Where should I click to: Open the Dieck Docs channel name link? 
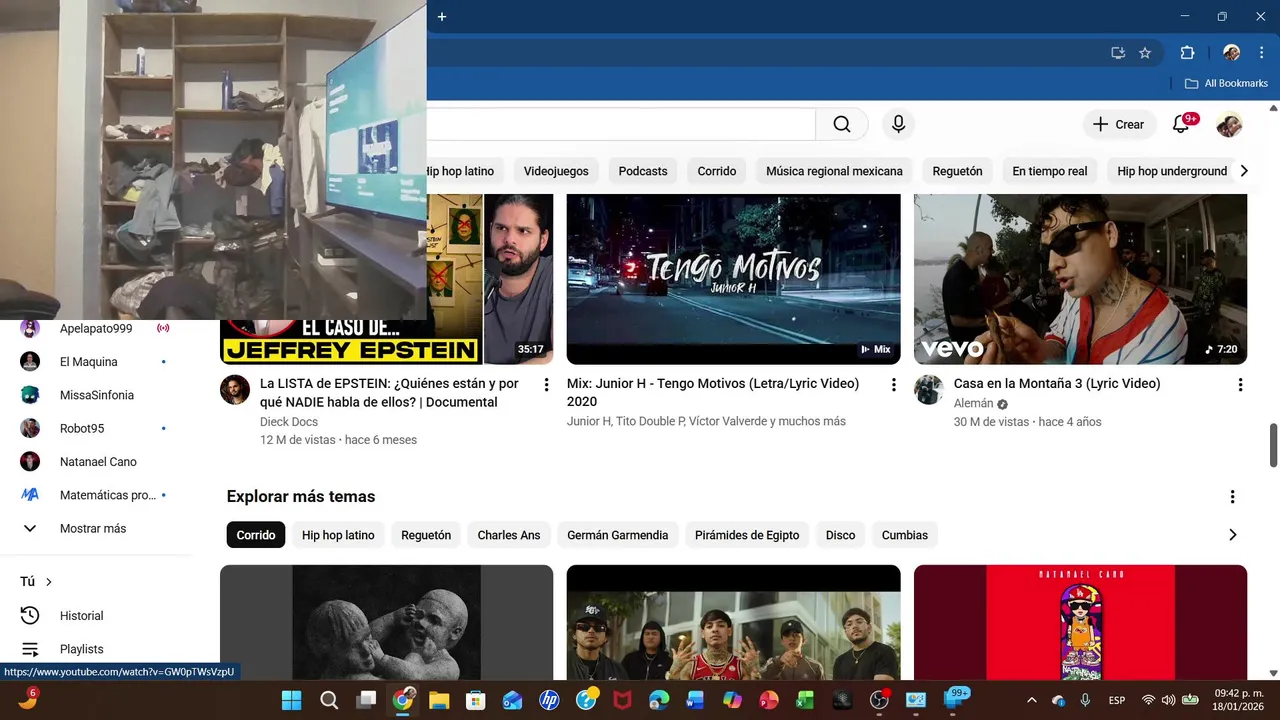point(289,421)
